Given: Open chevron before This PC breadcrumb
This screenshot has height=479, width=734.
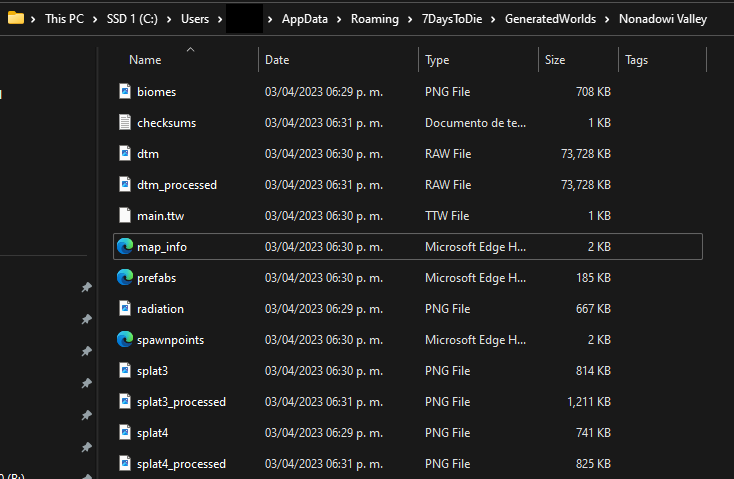Looking at the screenshot, I should 33,19.
